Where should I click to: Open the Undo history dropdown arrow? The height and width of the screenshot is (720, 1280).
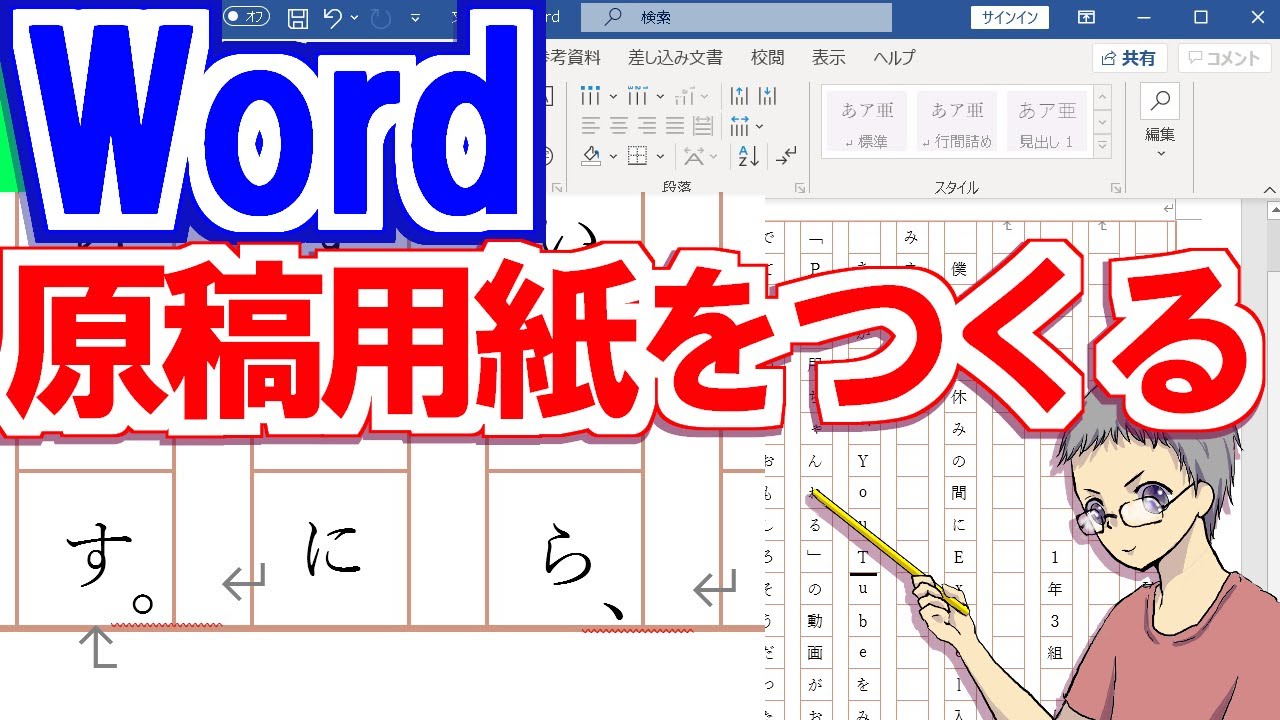tap(354, 17)
